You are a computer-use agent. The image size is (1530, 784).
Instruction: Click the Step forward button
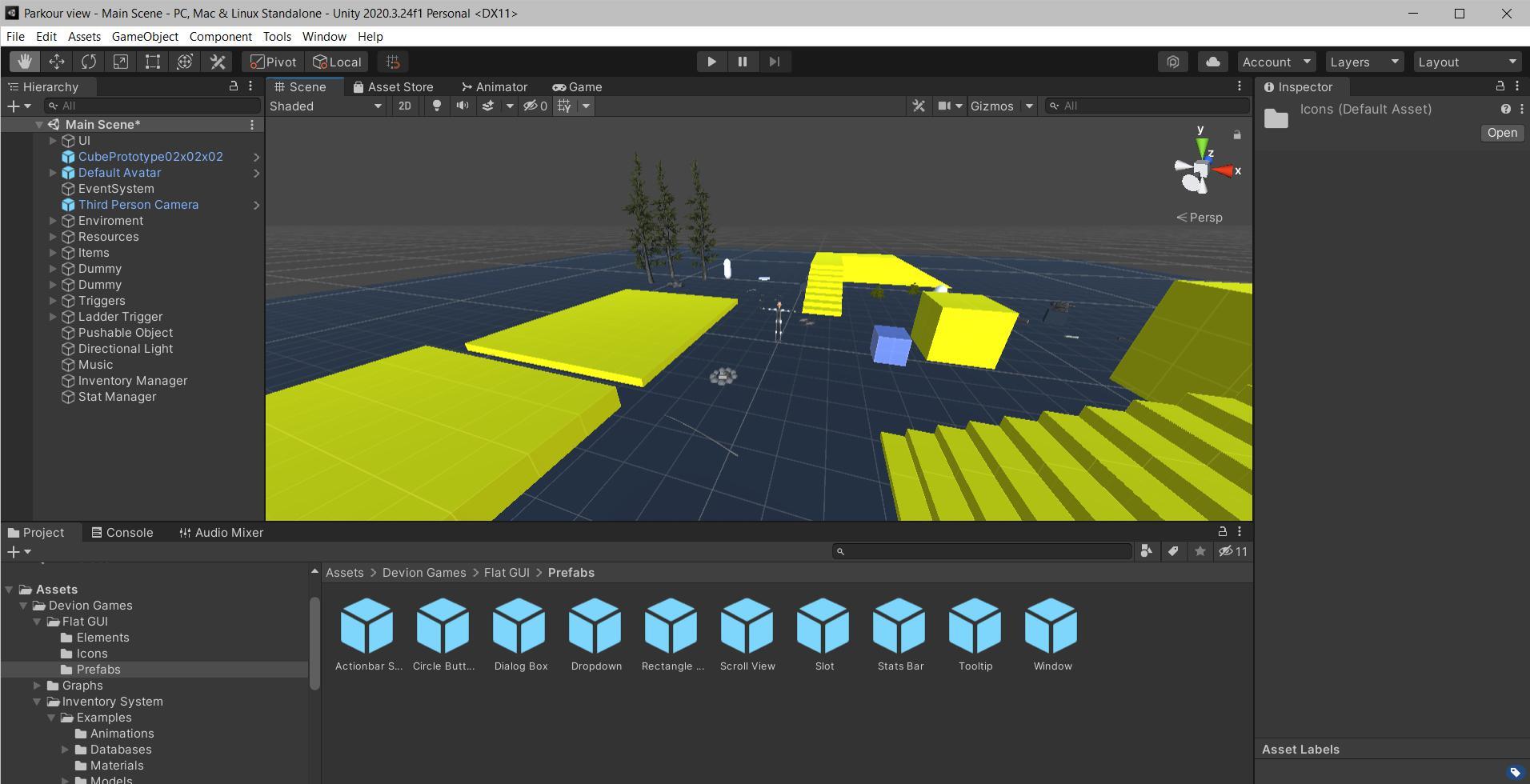(774, 62)
